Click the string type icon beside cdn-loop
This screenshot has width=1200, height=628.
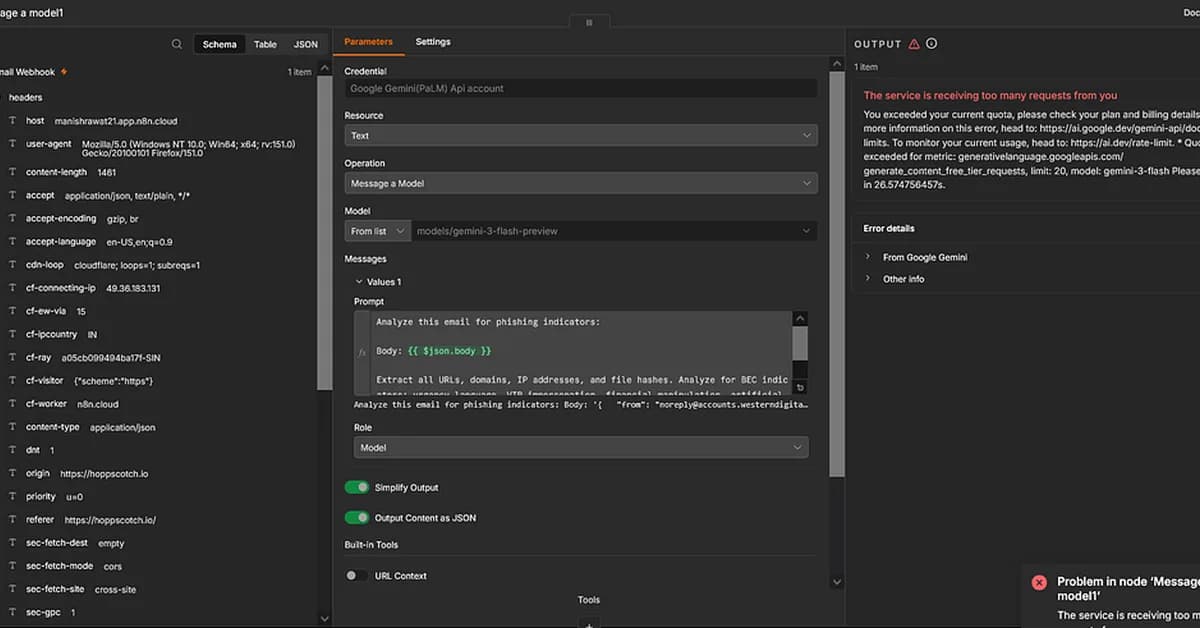(12, 265)
